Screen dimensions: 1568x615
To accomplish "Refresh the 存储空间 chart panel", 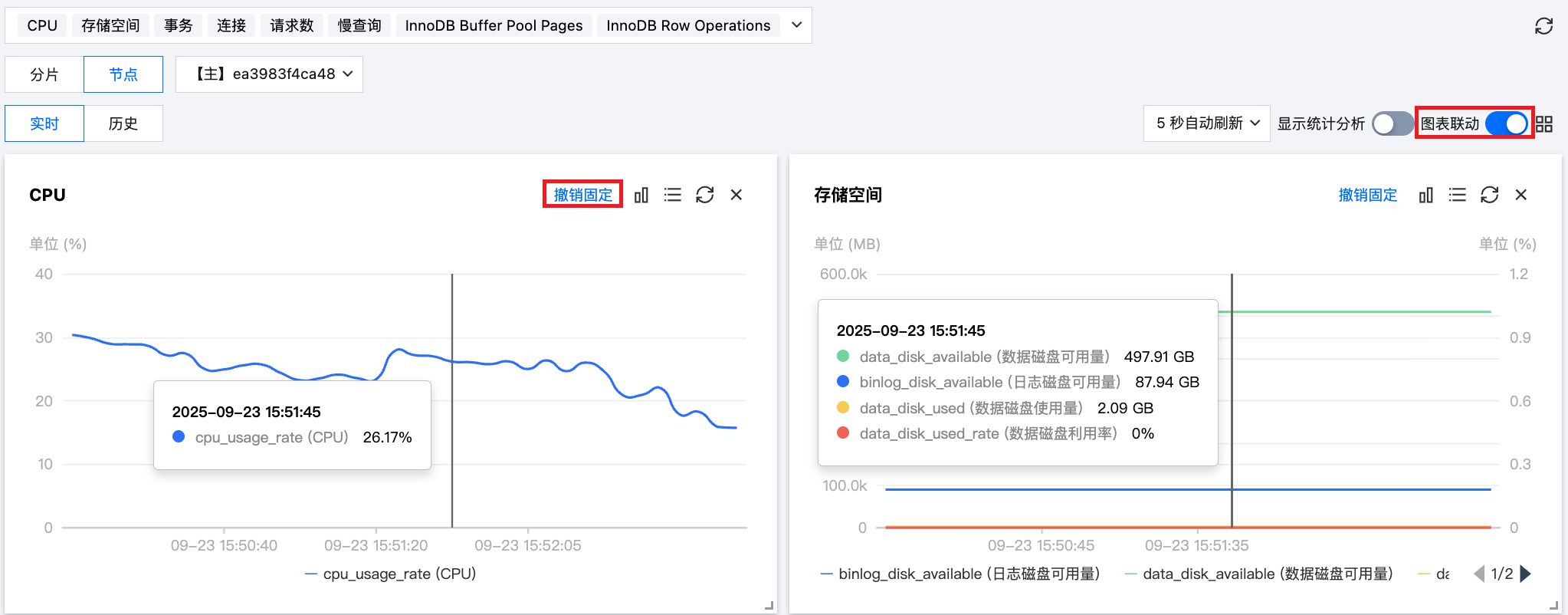I will [1489, 196].
